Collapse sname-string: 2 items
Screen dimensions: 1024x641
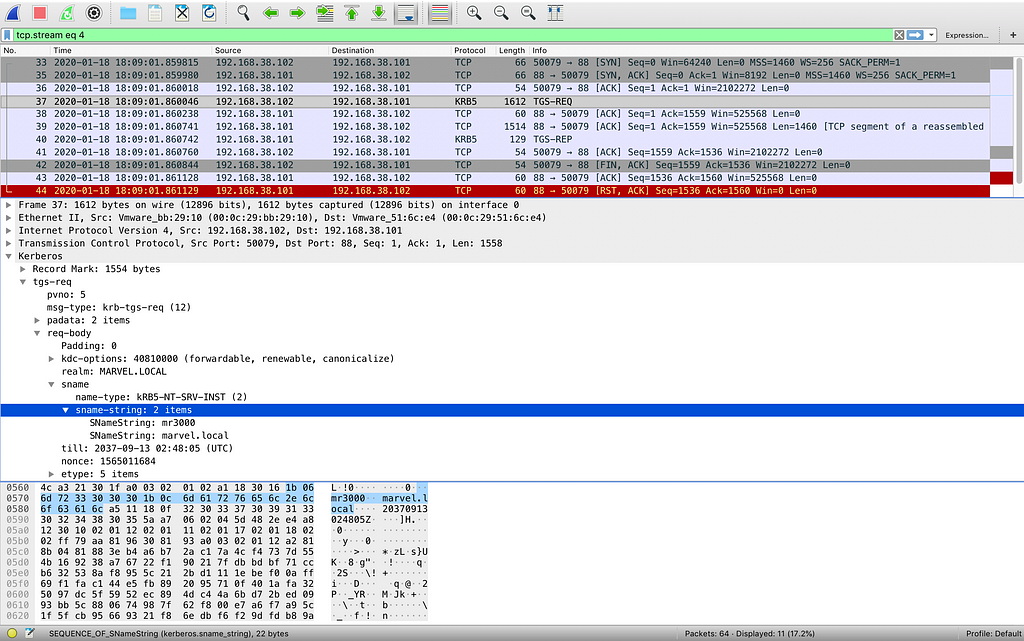point(65,410)
